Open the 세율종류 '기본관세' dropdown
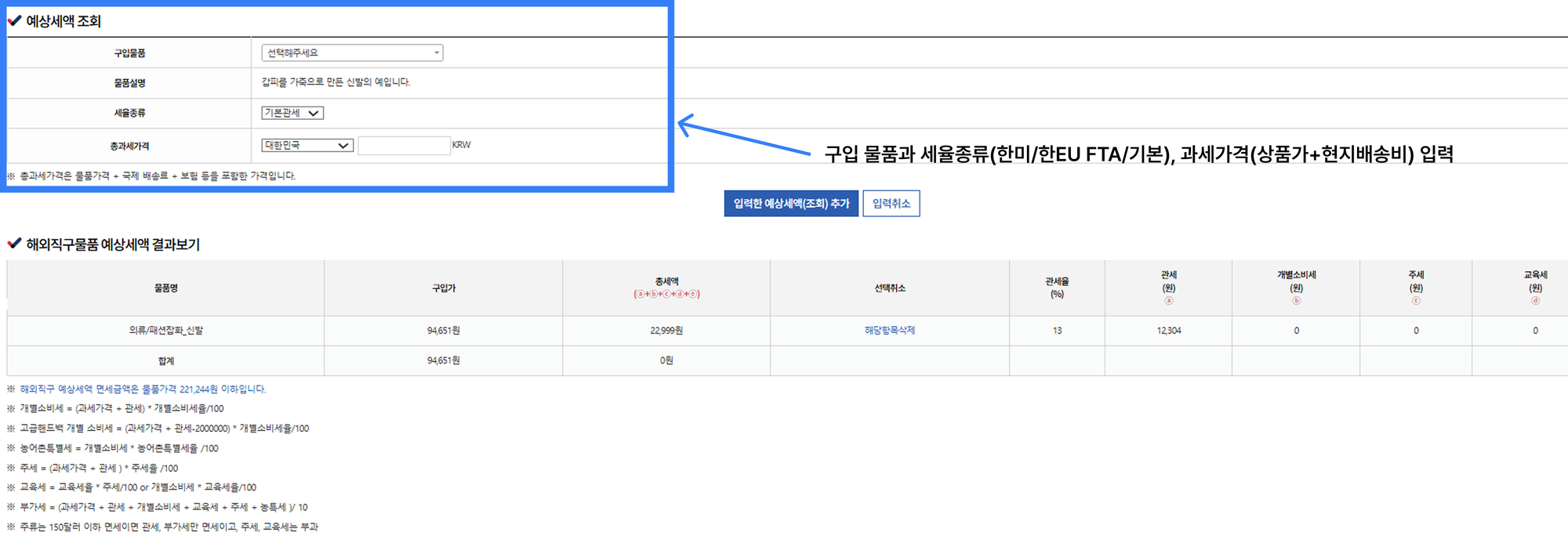1568x543 pixels. pos(292,113)
